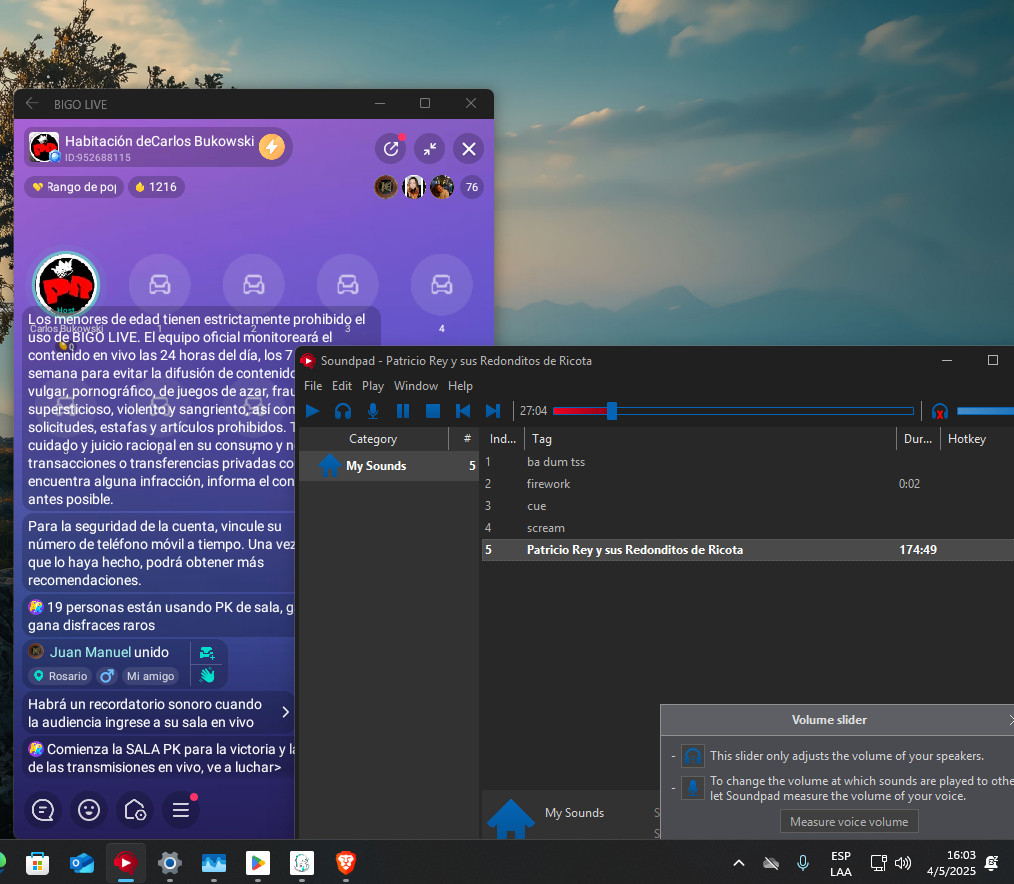Close the BIGO LIVE room with X circle
The image size is (1014, 884).
coord(469,149)
